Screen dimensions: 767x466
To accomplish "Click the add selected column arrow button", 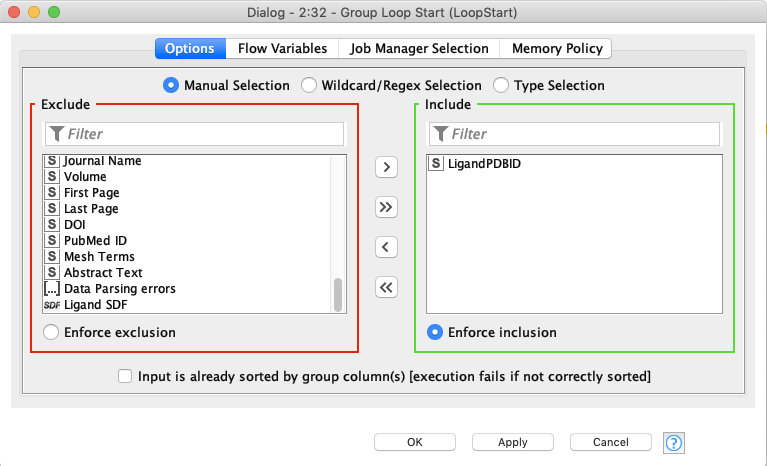I will pos(386,166).
